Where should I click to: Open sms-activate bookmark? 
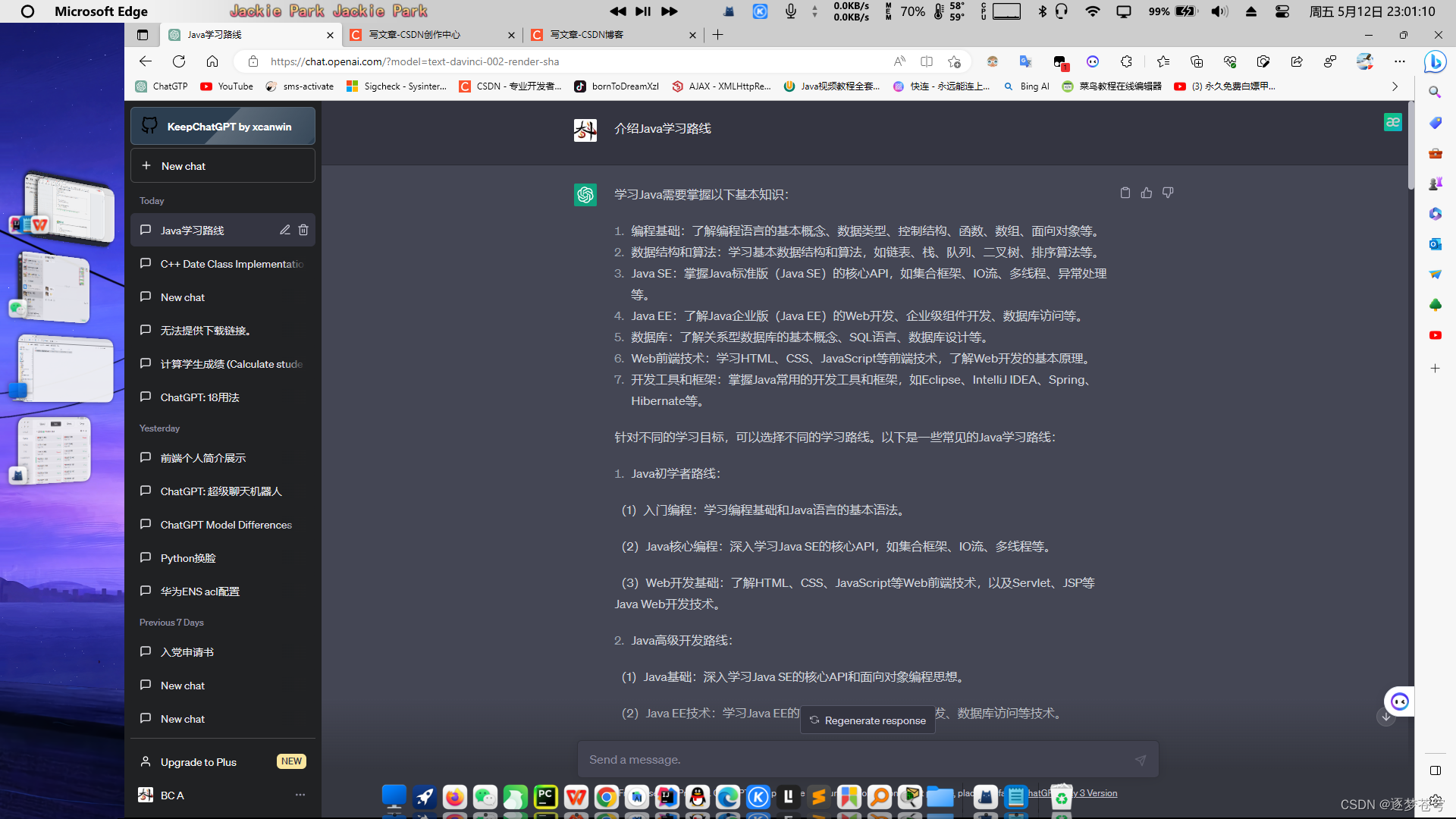coord(300,86)
